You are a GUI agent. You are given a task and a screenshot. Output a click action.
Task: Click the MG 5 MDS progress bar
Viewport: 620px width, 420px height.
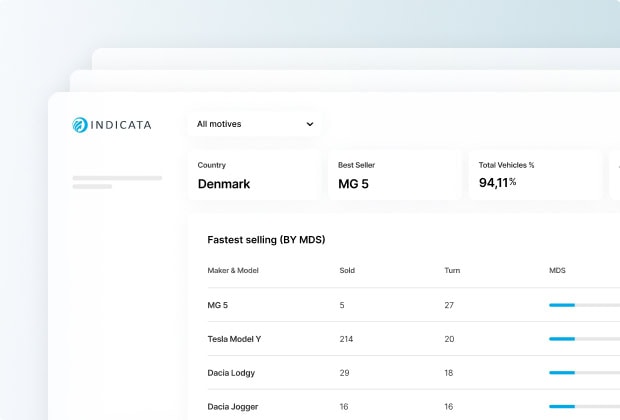[x=583, y=305]
